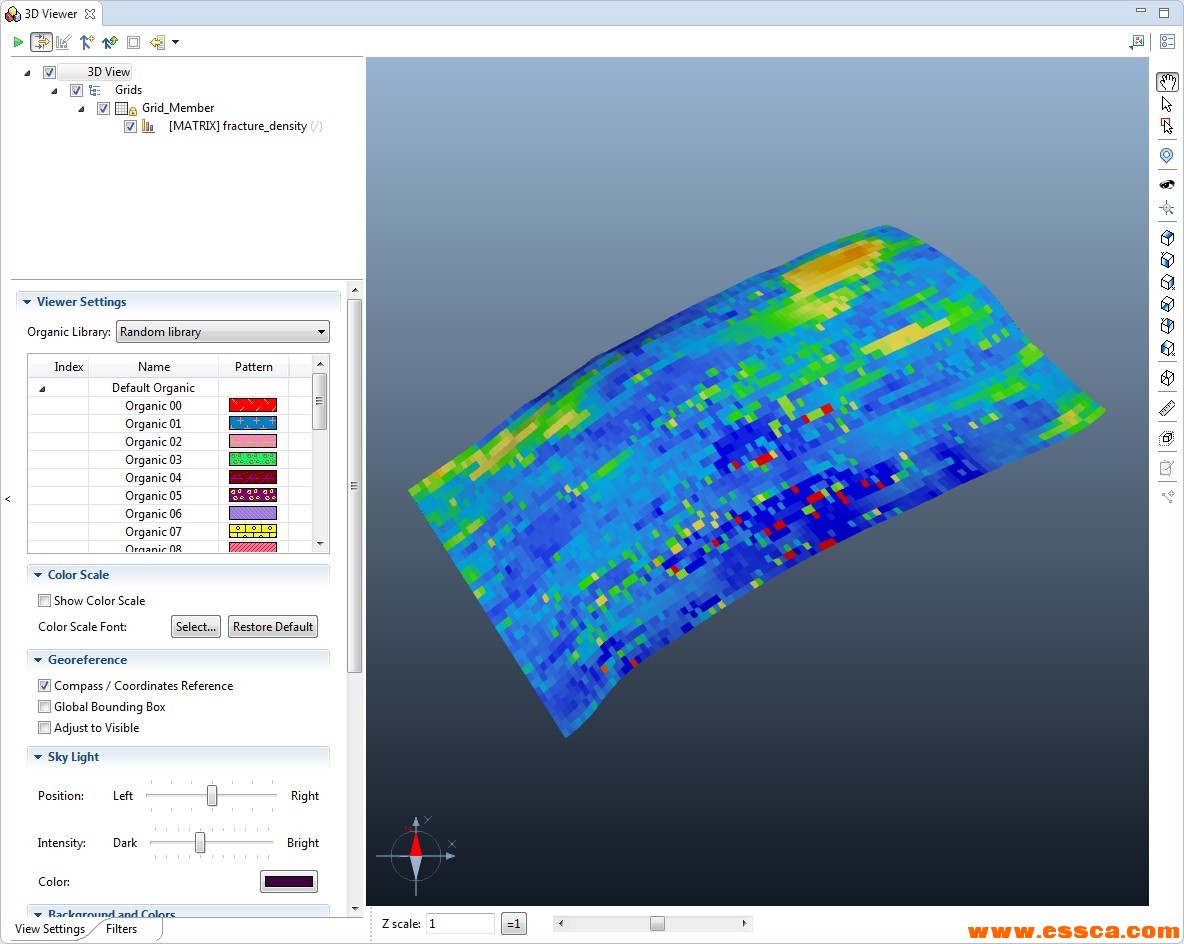
Task: Collapse the Grid_Member tree node
Action: [81, 109]
